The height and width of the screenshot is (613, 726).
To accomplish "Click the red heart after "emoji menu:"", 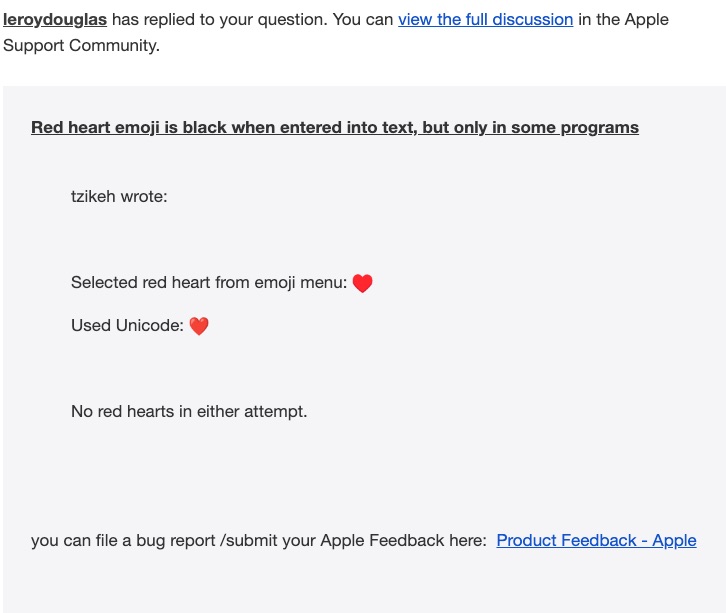I will [x=363, y=283].
